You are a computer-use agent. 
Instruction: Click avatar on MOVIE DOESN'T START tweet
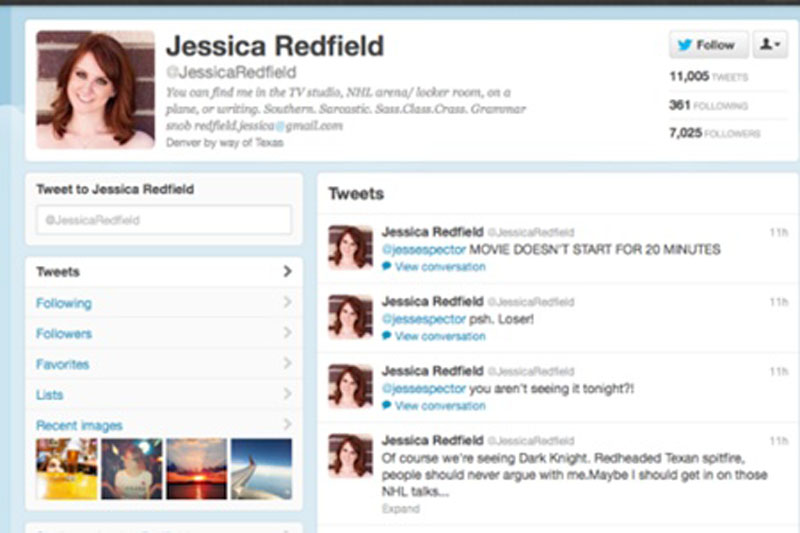(x=351, y=247)
